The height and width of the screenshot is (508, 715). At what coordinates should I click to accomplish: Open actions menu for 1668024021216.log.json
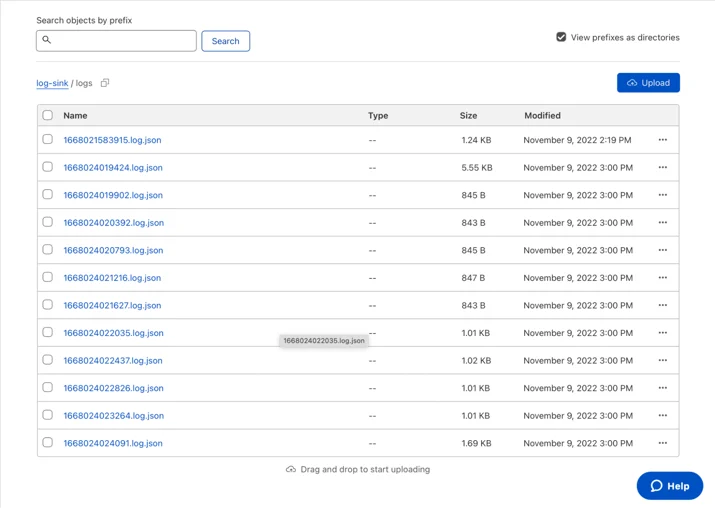[663, 278]
